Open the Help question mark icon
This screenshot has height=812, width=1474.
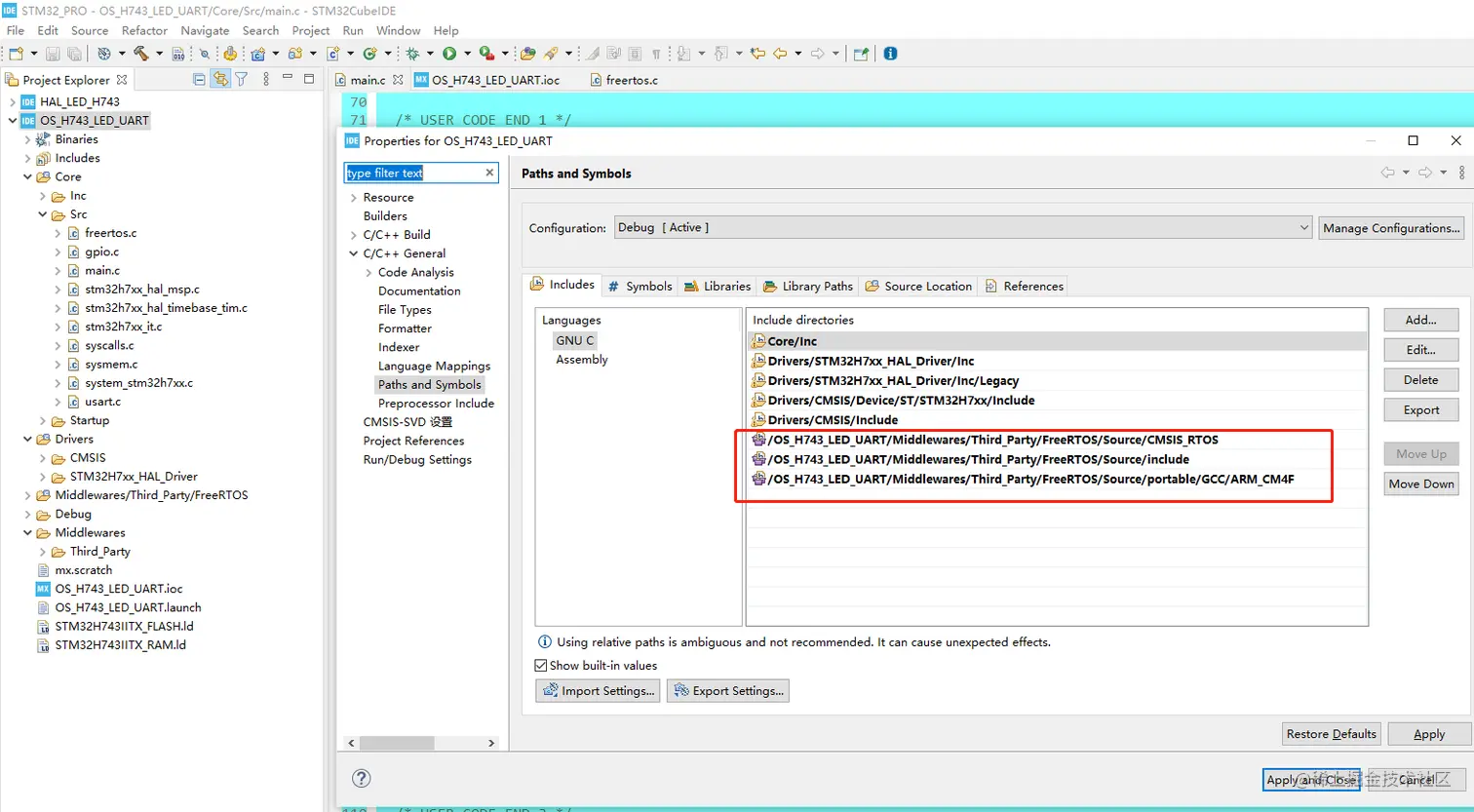362,778
